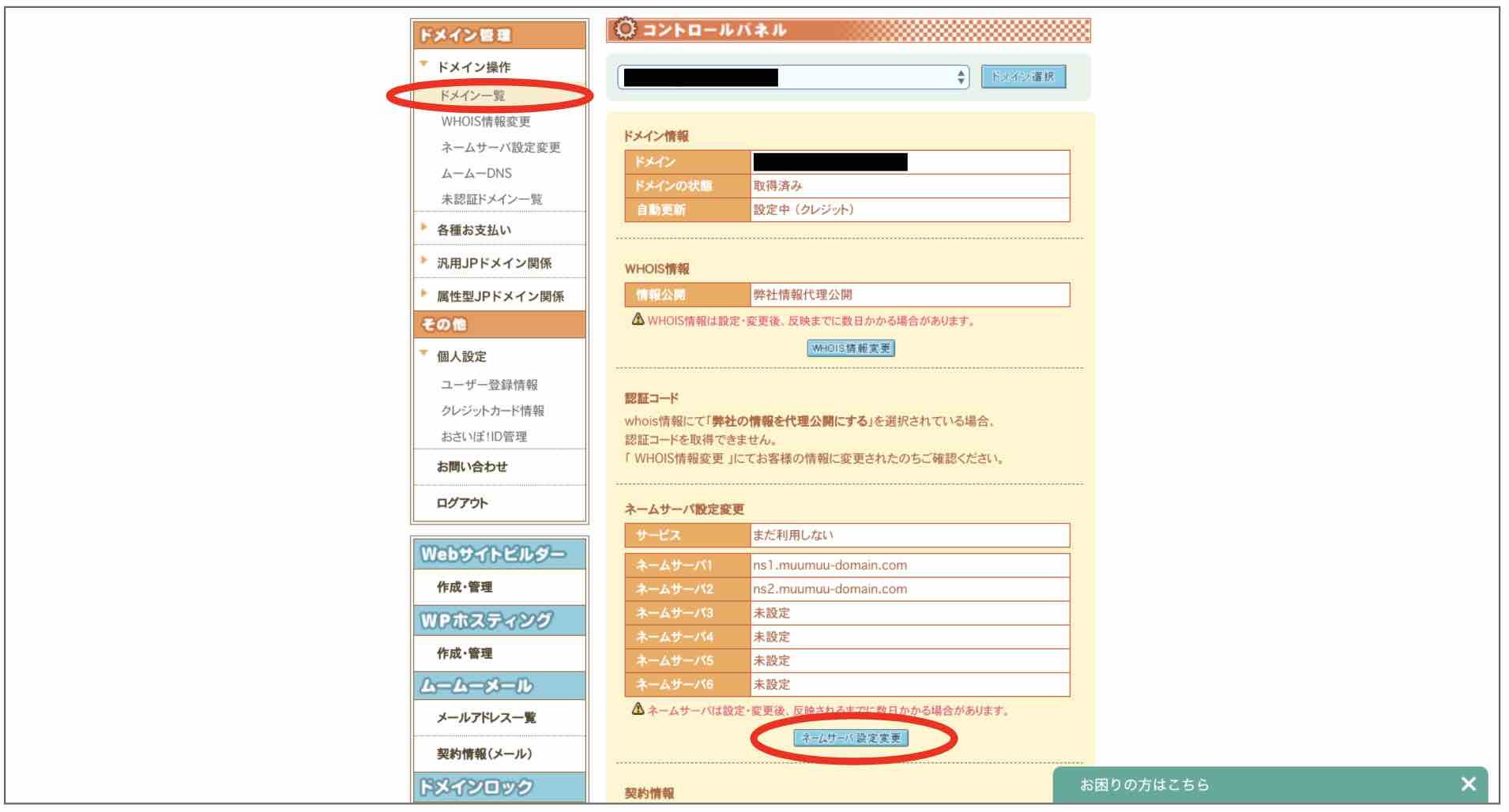Open WHOIS情報変更 sidebar link

(x=485, y=122)
